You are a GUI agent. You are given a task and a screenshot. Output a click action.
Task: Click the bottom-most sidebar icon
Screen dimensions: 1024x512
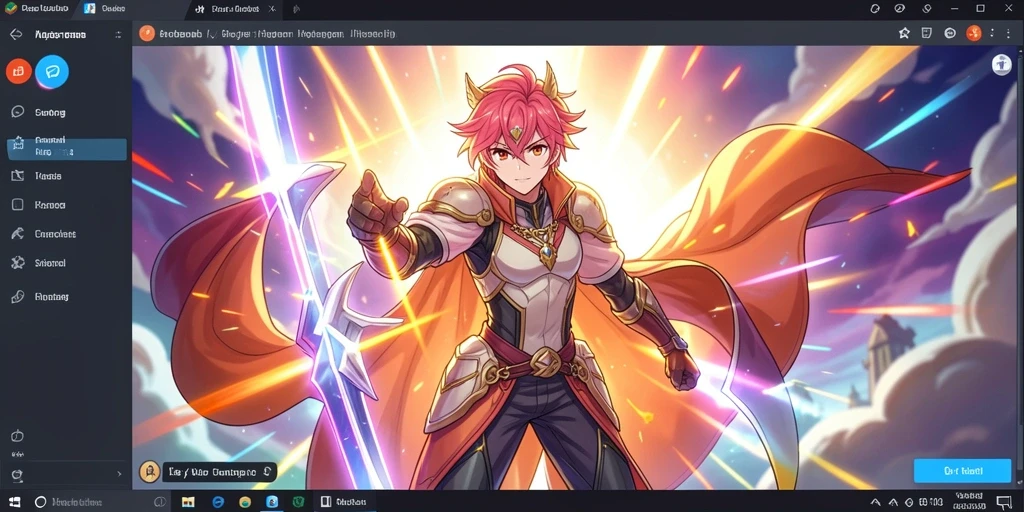pos(18,475)
